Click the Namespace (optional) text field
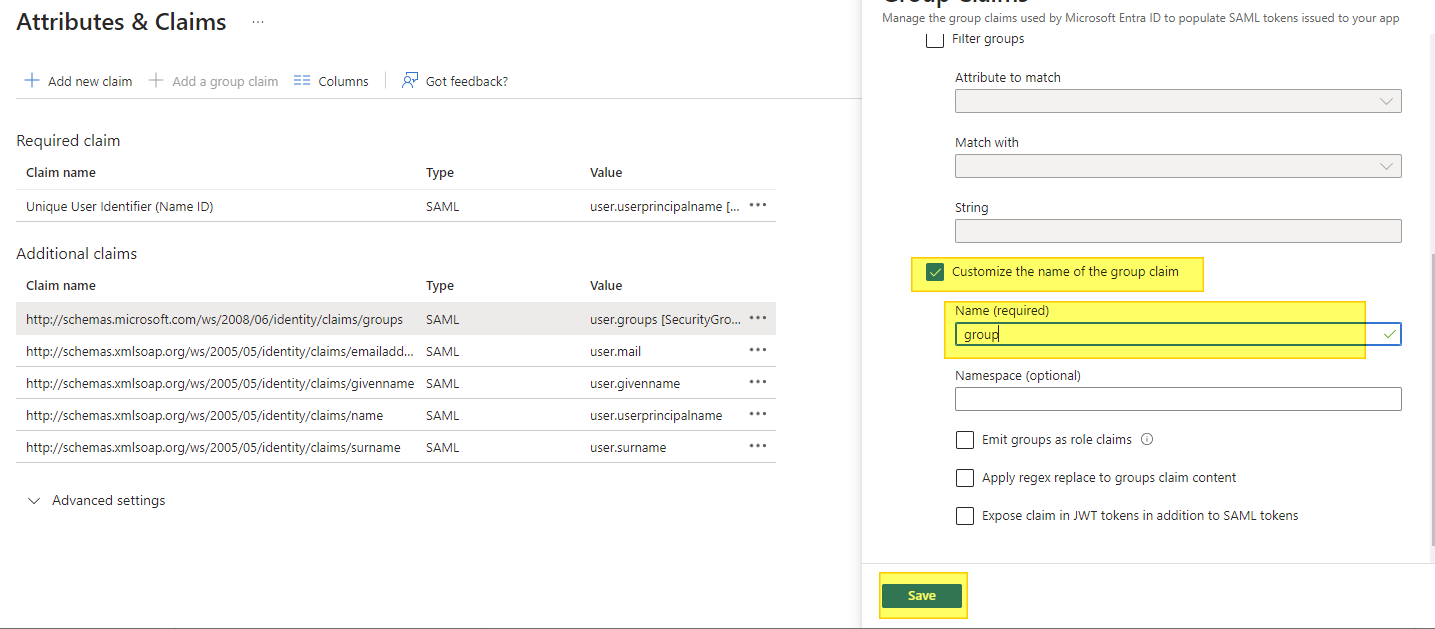Image resolution: width=1435 pixels, height=629 pixels. (x=1177, y=399)
